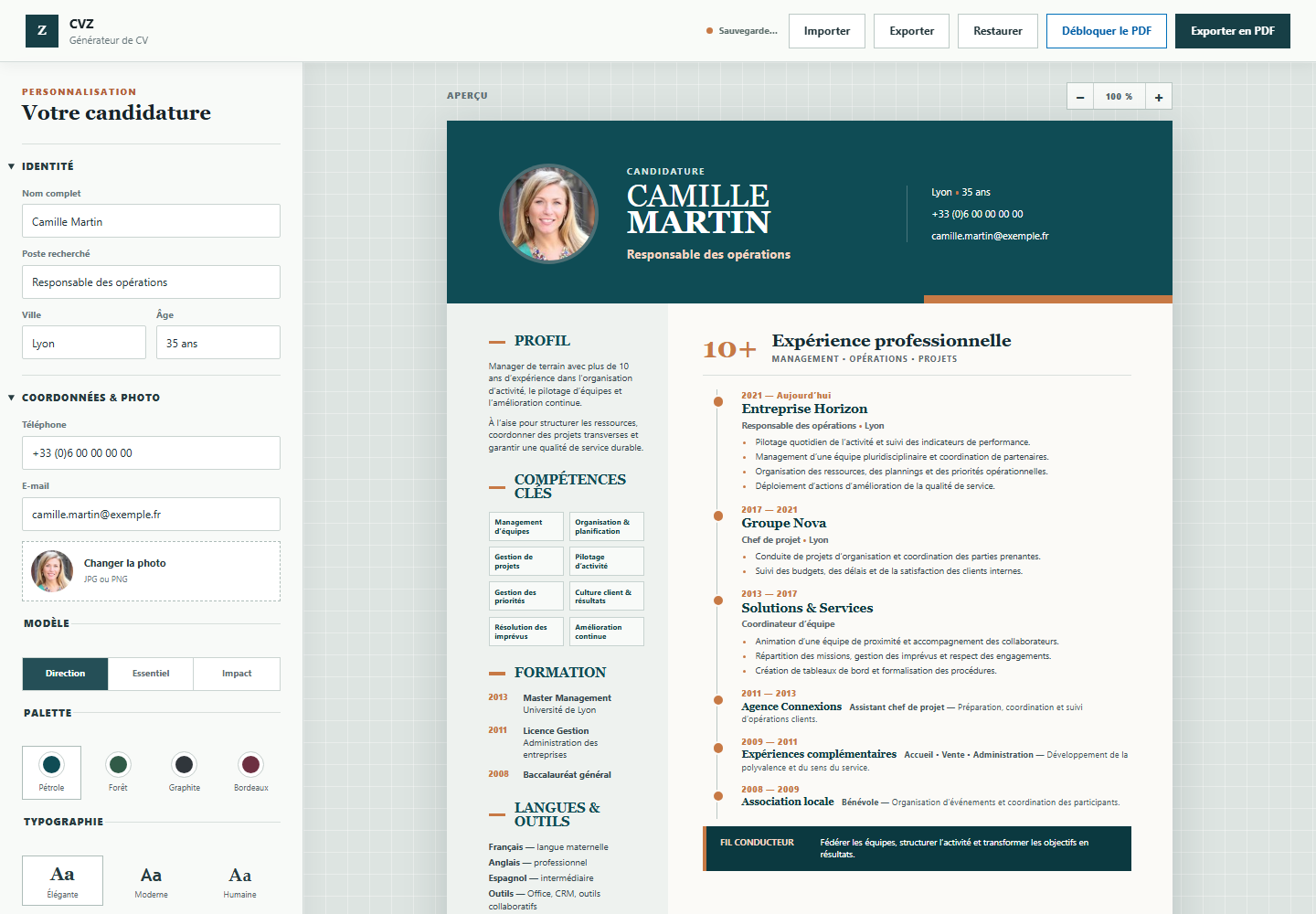Click the LANGUES & OUTILS heading

[x=557, y=814]
